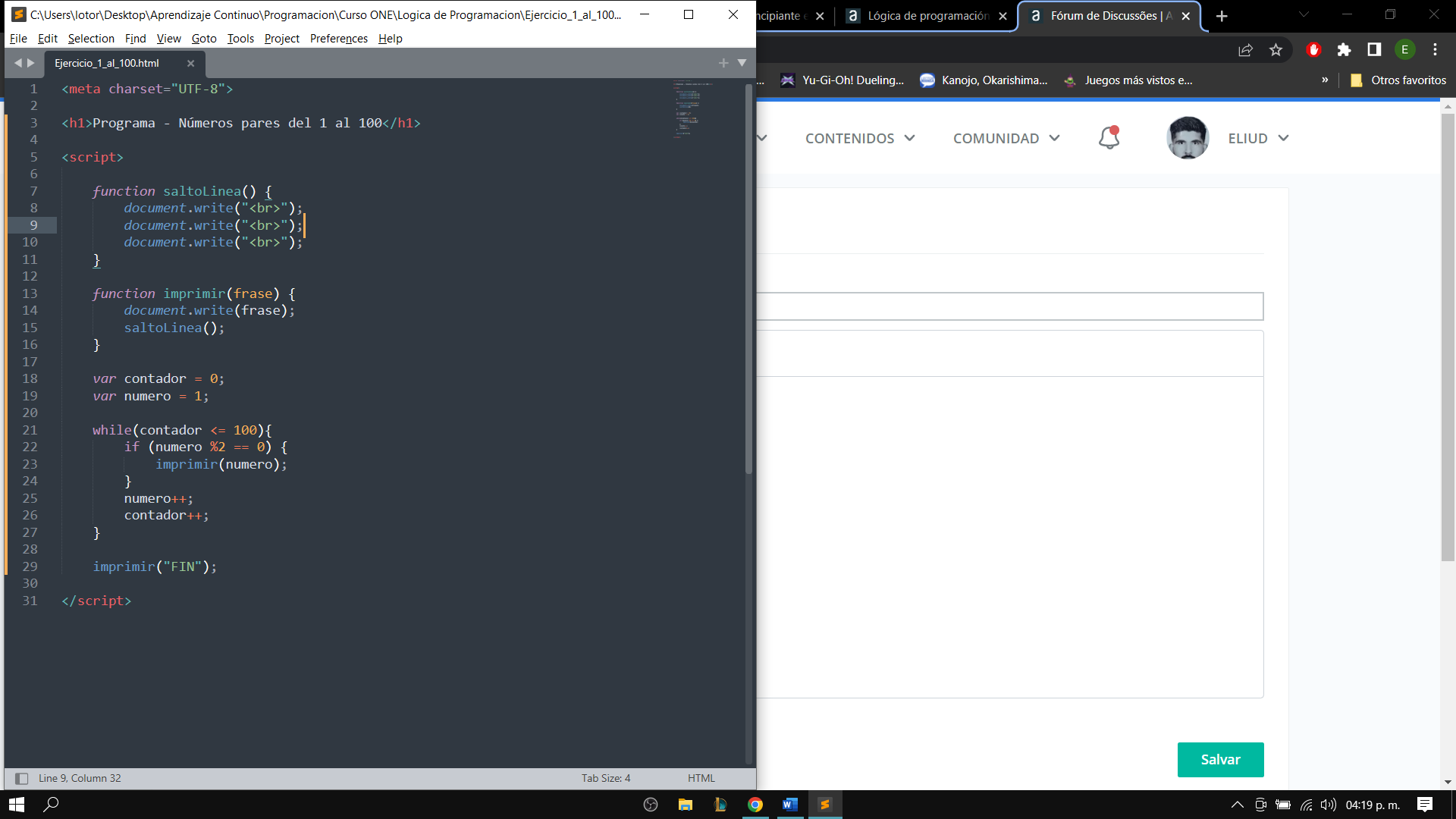
Task: Go to next tab with right arrow
Action: pos(31,63)
